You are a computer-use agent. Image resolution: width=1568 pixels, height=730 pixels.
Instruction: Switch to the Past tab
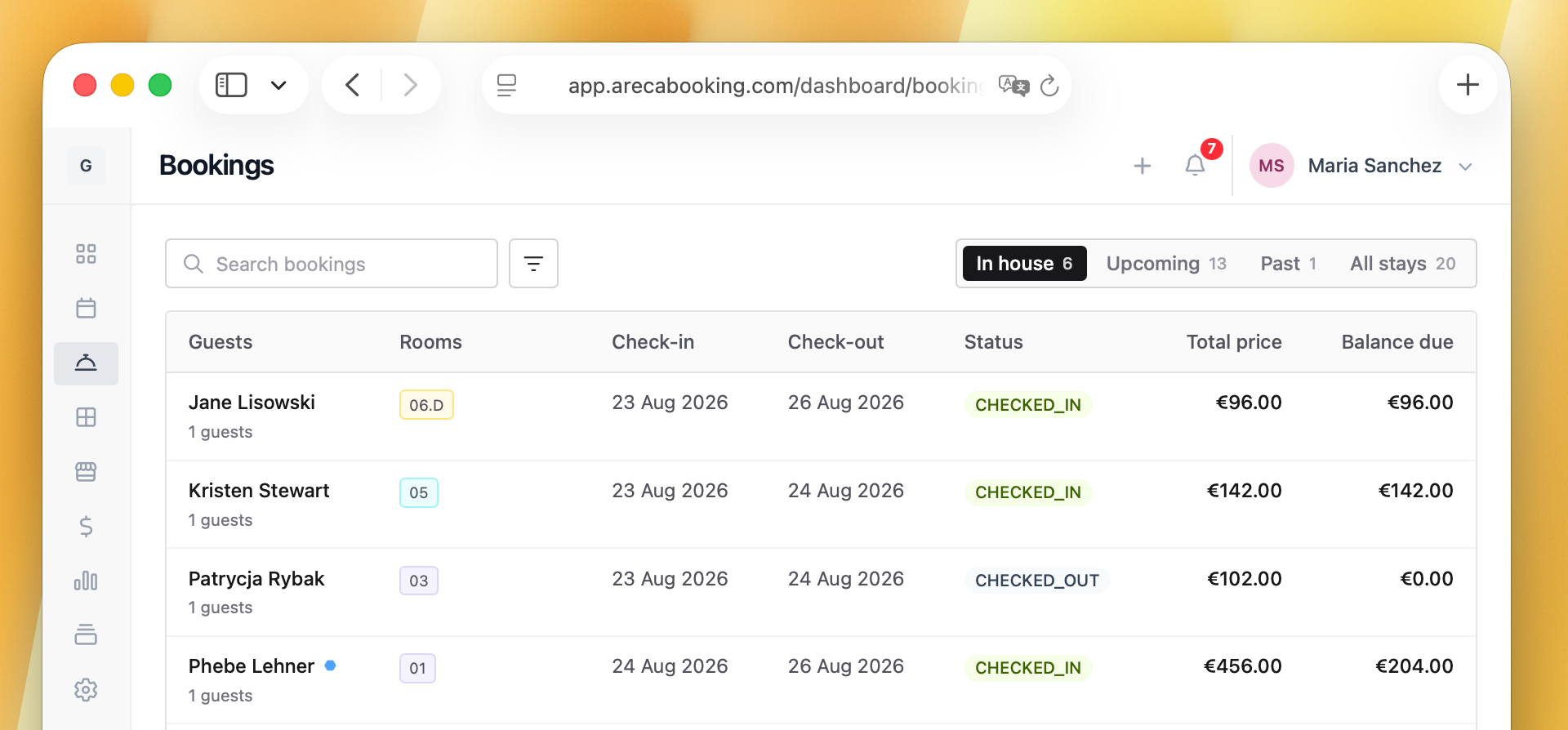coord(1288,263)
